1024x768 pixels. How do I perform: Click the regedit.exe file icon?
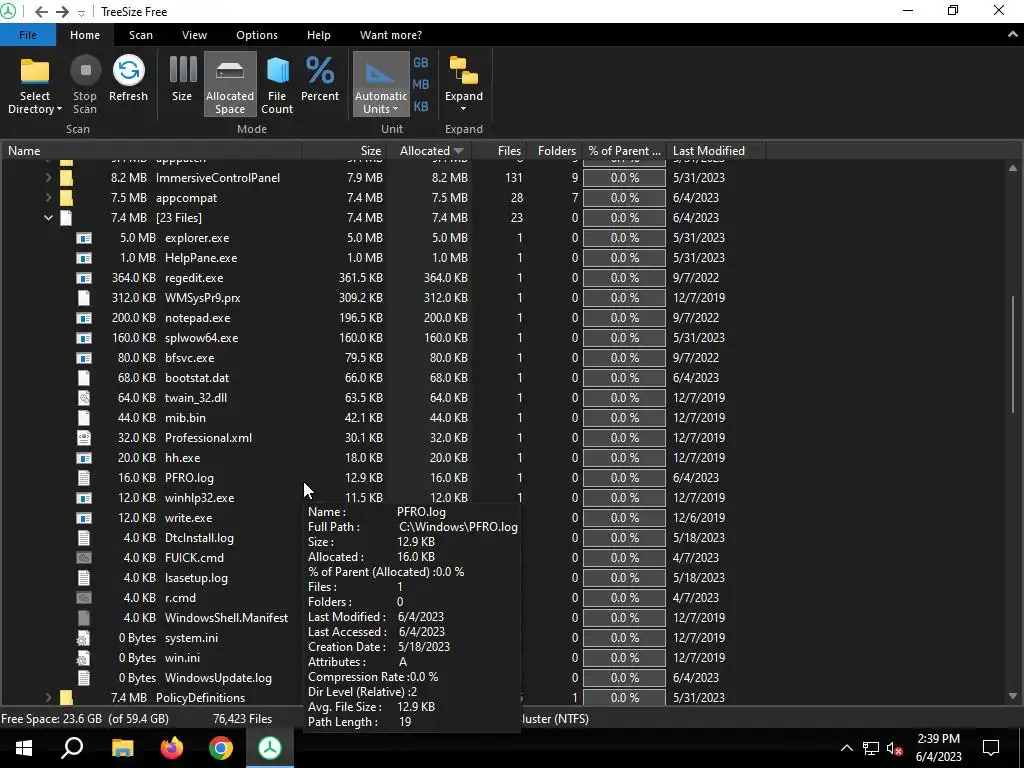click(x=84, y=278)
